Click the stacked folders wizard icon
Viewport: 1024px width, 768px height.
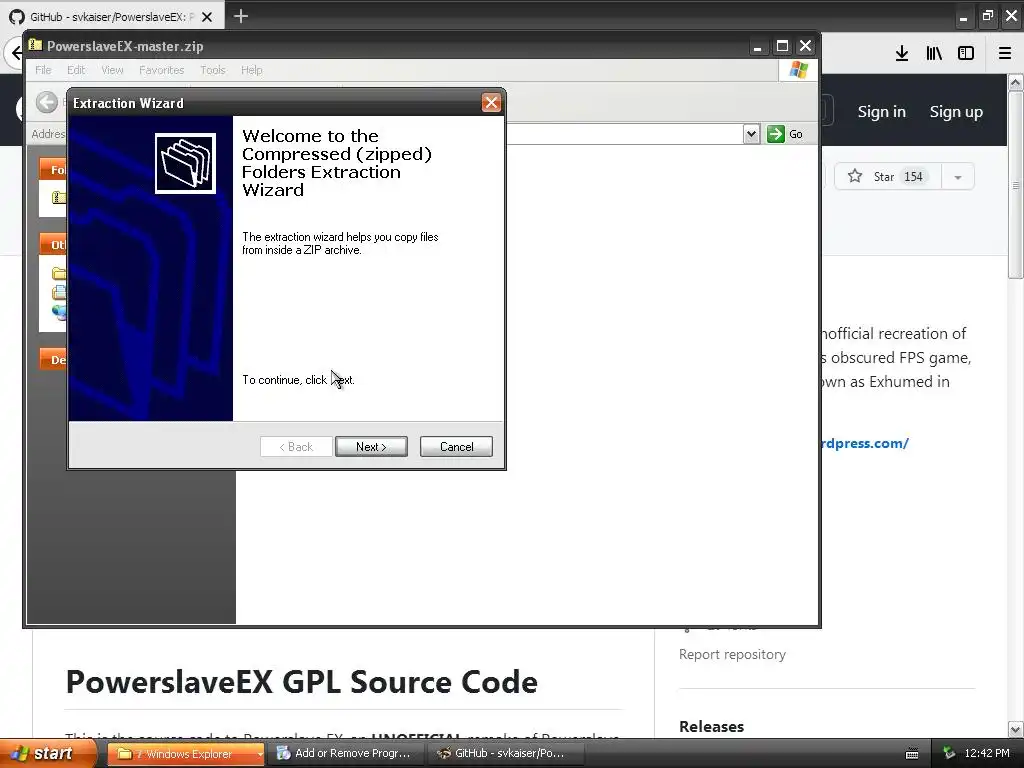click(185, 163)
